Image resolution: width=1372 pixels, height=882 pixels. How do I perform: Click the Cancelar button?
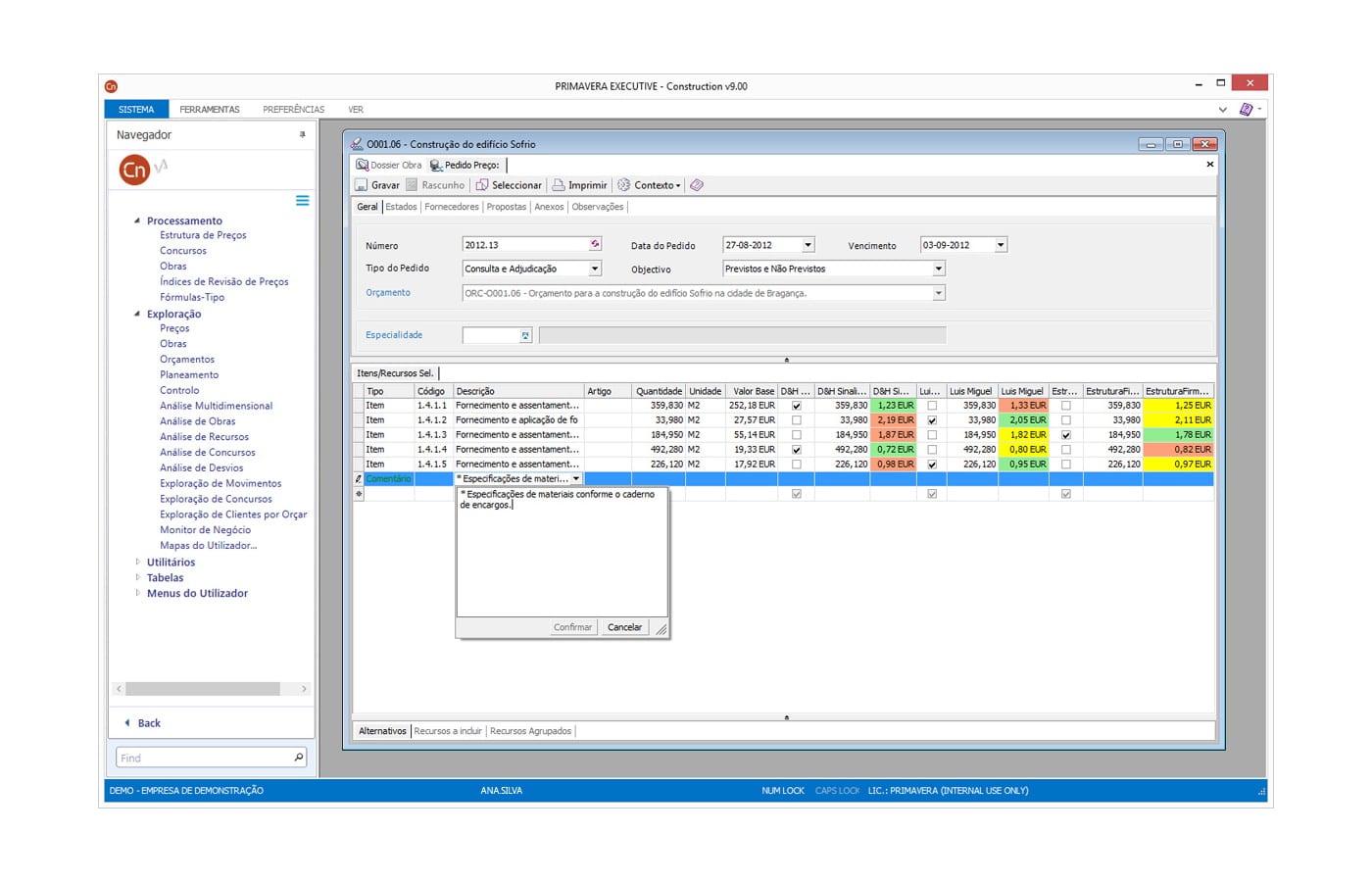(624, 627)
